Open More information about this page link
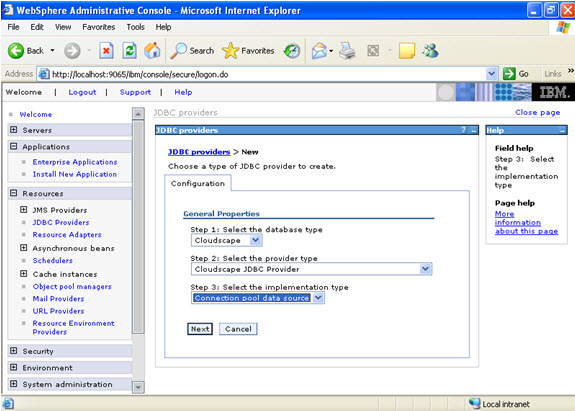This screenshot has width=575, height=411. tap(526, 223)
